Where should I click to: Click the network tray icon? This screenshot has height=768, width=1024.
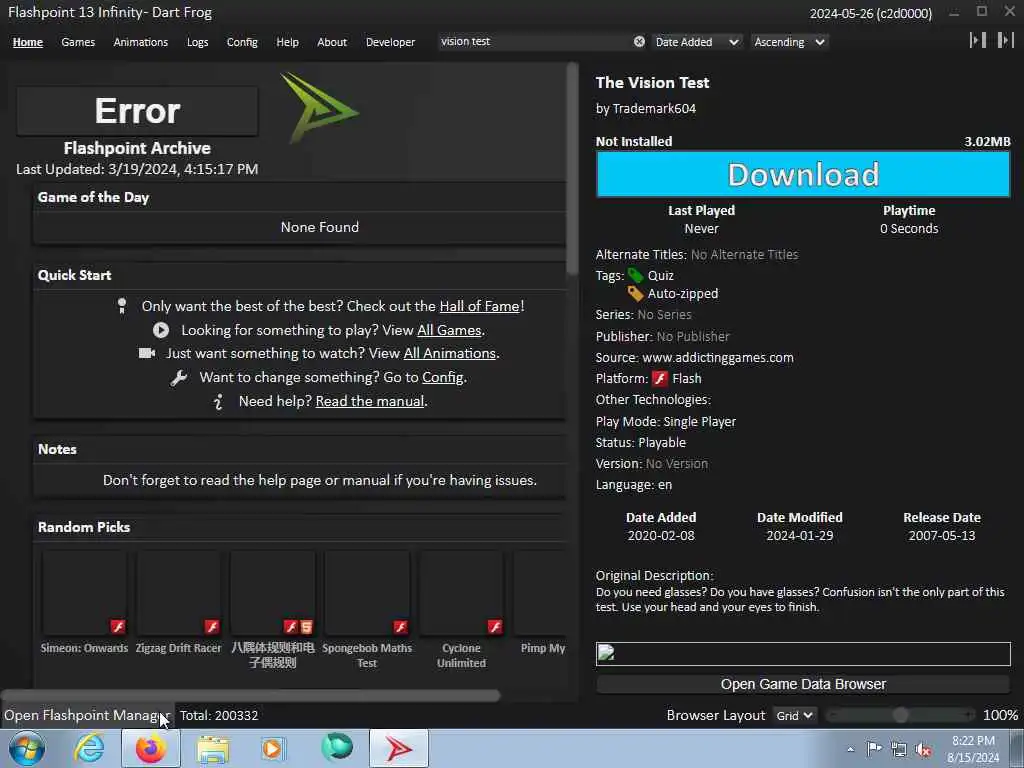(899, 749)
